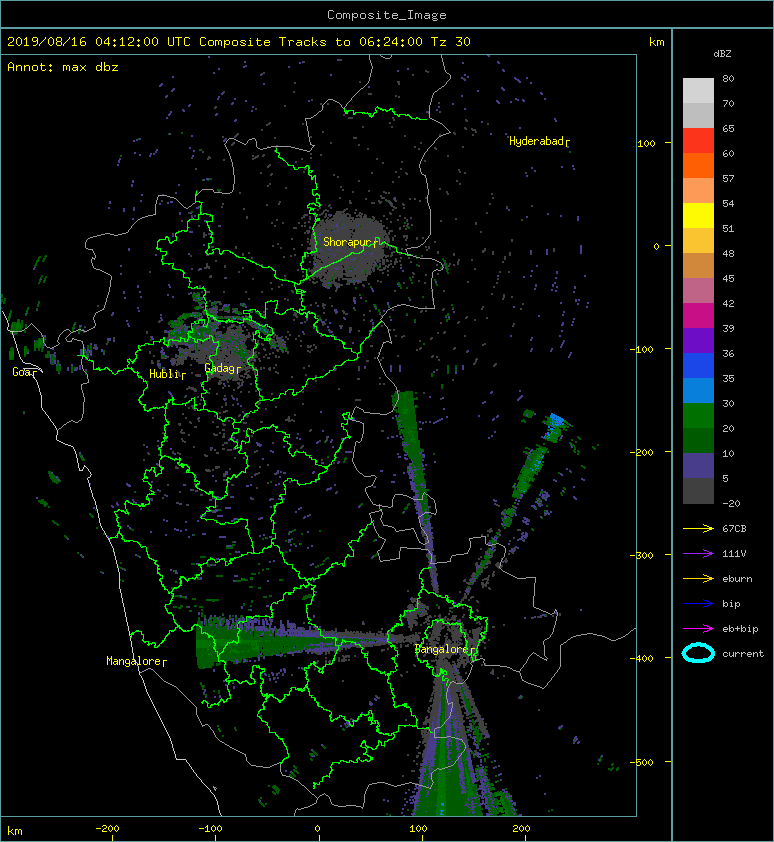Click the 42 dBZ magenta swatch
The height and width of the screenshot is (842, 774).
pos(698,316)
